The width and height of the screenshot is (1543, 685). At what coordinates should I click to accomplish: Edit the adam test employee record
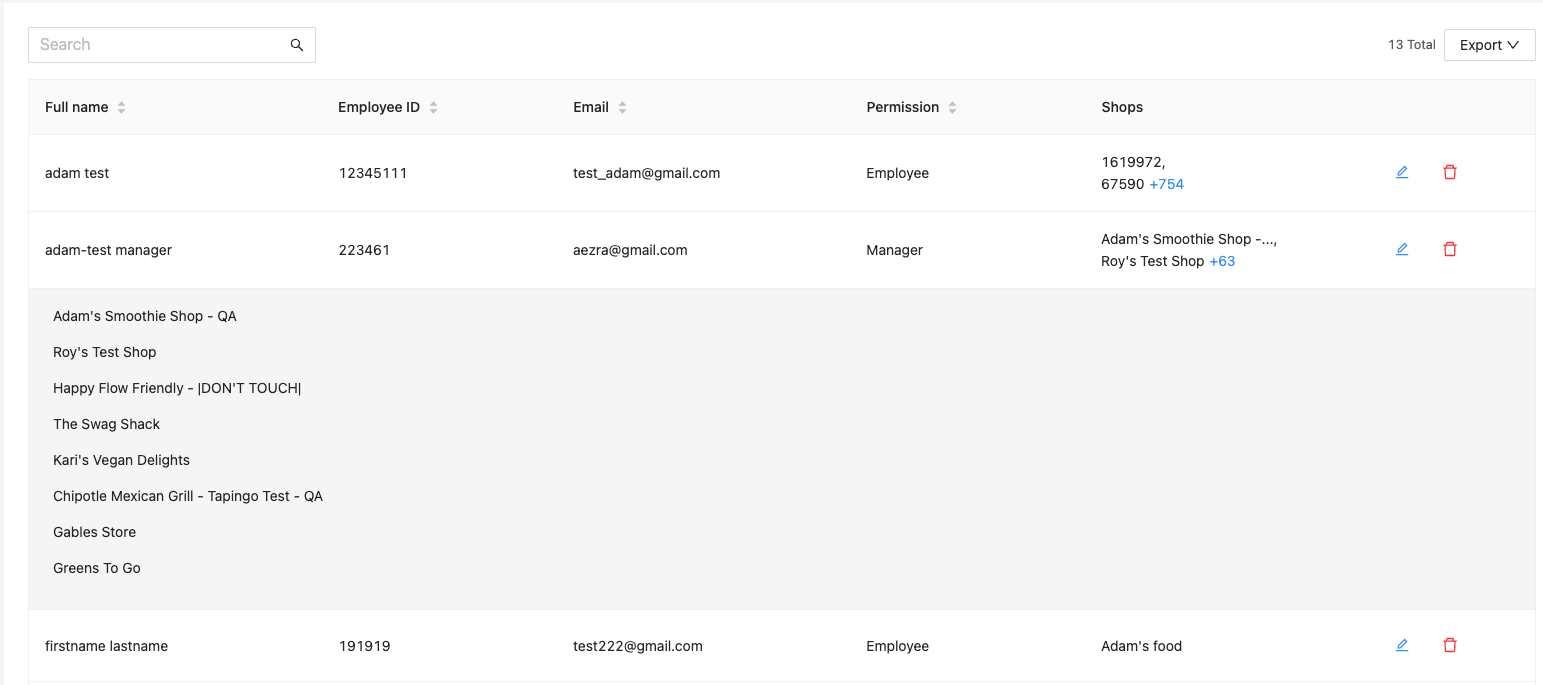(1401, 172)
